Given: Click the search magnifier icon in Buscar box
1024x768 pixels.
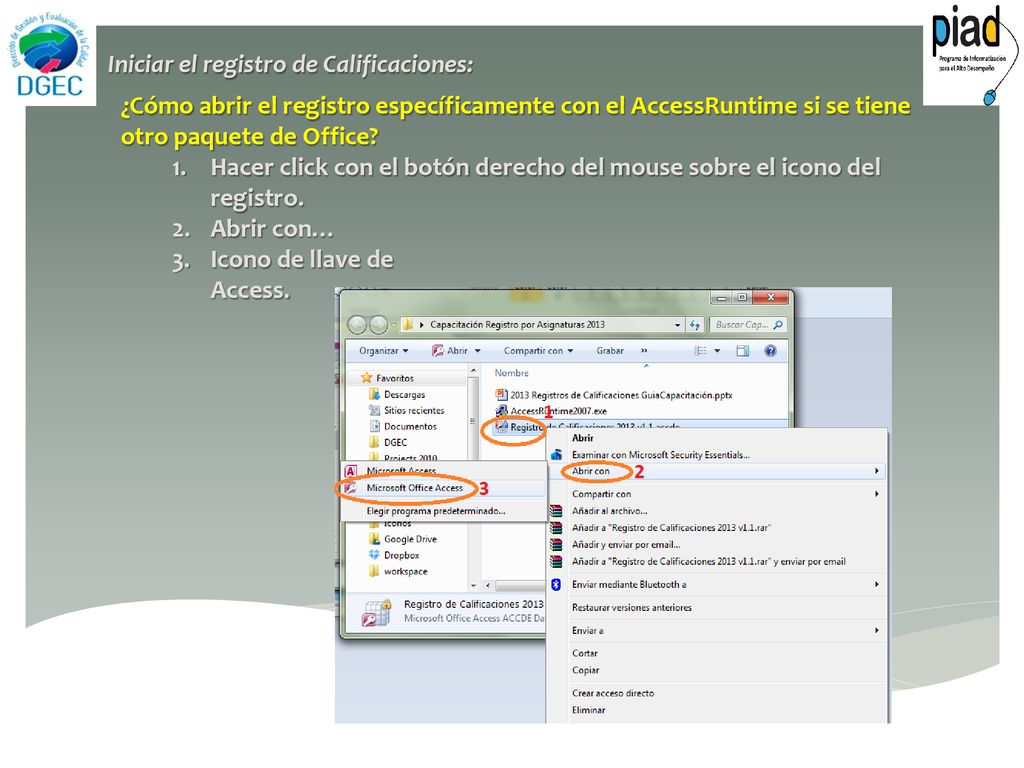Looking at the screenshot, I should click(777, 325).
